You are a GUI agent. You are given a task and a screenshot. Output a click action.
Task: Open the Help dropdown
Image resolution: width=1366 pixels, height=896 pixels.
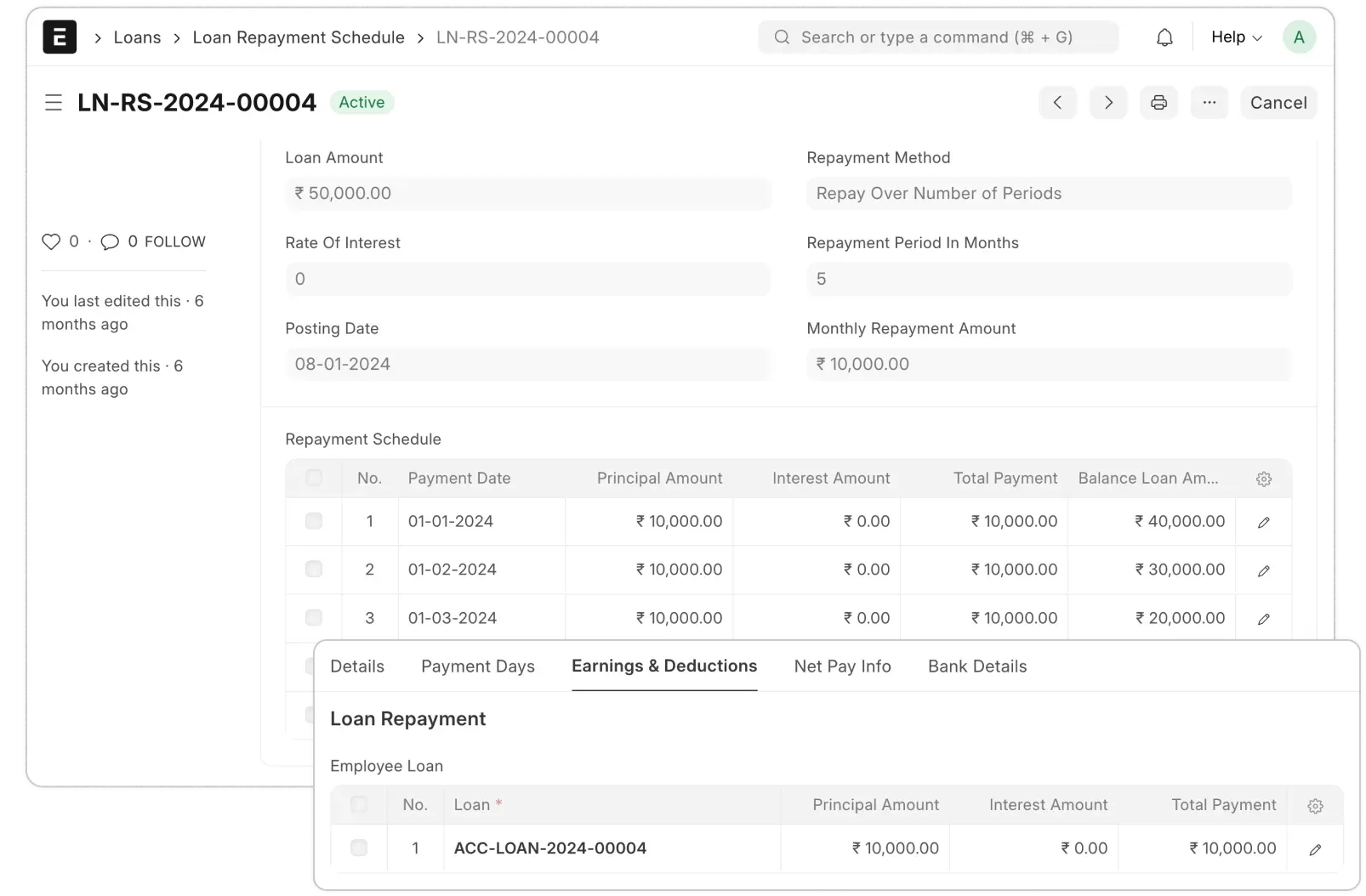(x=1235, y=37)
